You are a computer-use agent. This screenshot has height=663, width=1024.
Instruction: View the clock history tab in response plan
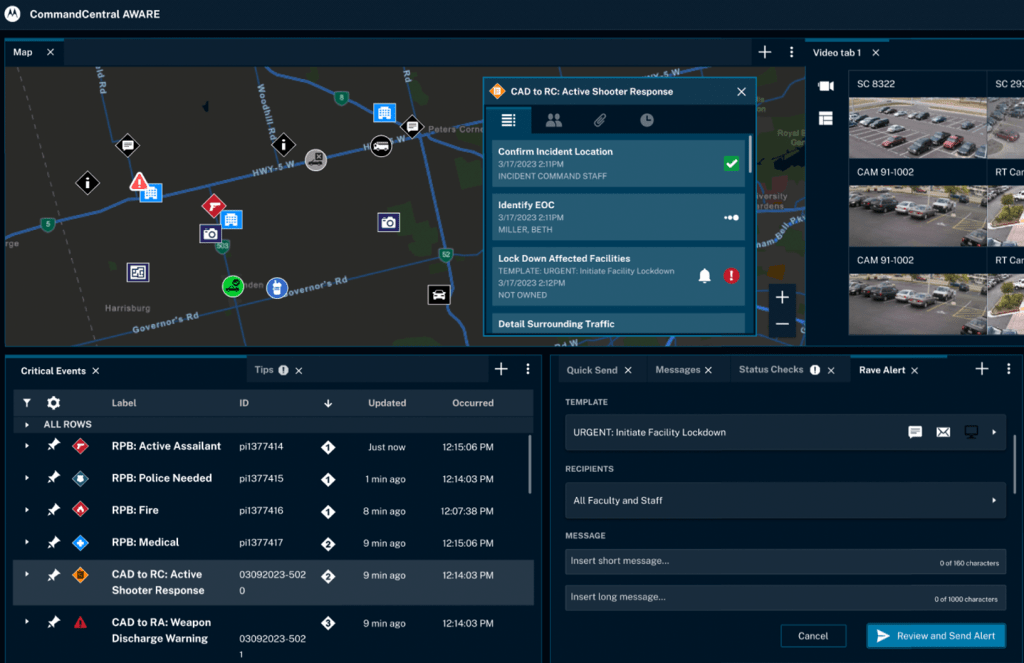click(x=646, y=120)
